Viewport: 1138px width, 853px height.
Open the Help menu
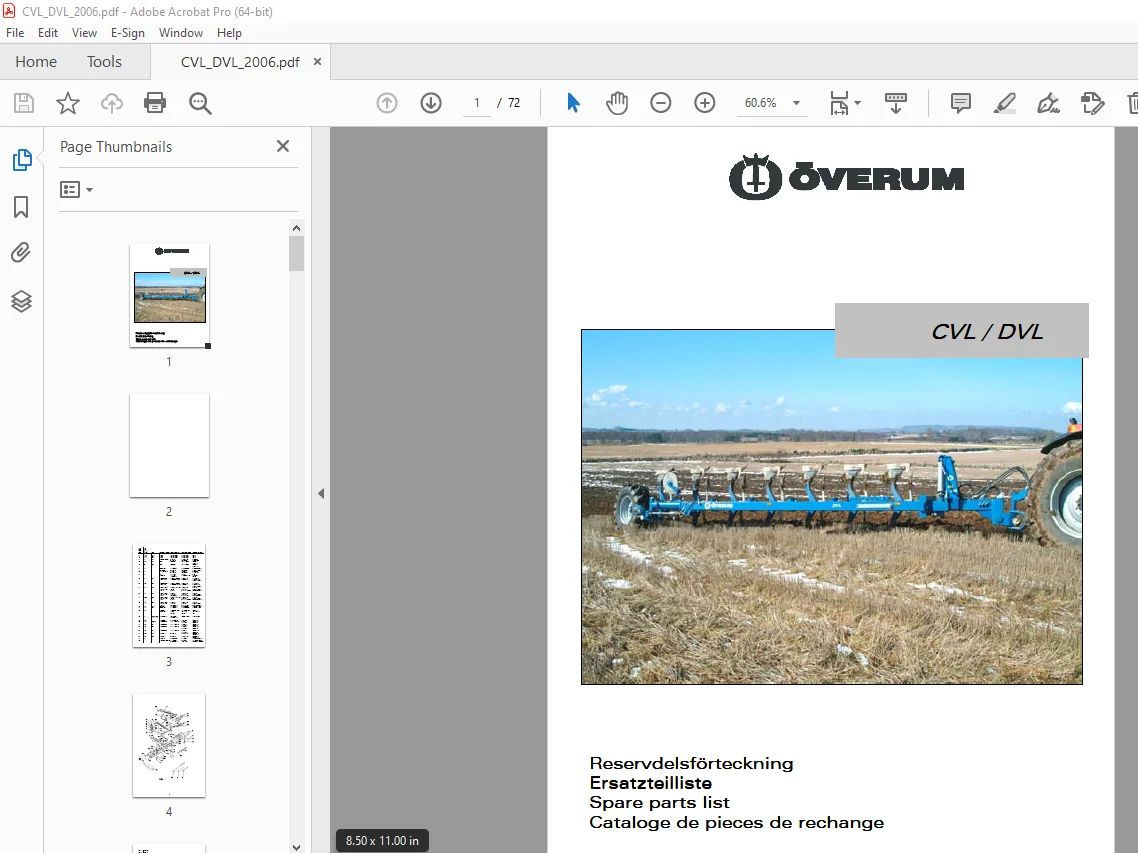tap(229, 33)
